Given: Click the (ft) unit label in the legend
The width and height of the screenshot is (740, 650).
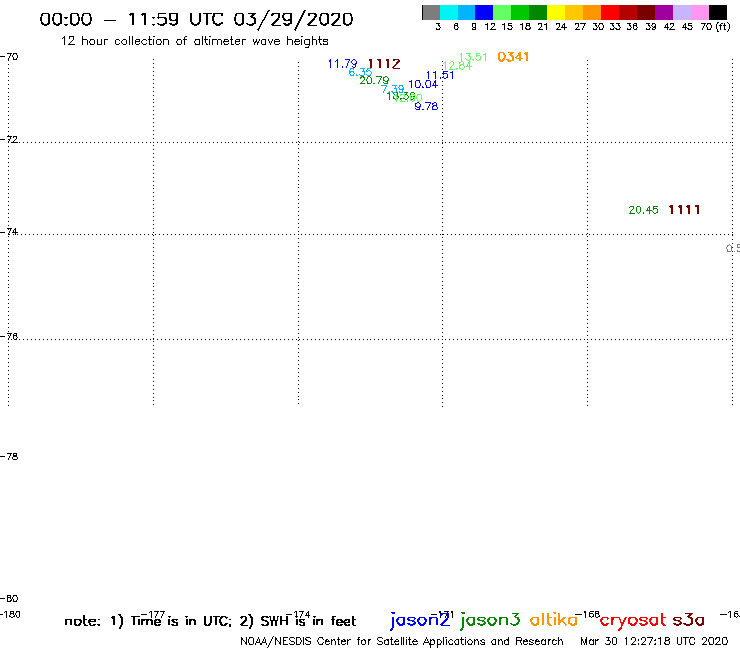Looking at the screenshot, I should [x=723, y=26].
